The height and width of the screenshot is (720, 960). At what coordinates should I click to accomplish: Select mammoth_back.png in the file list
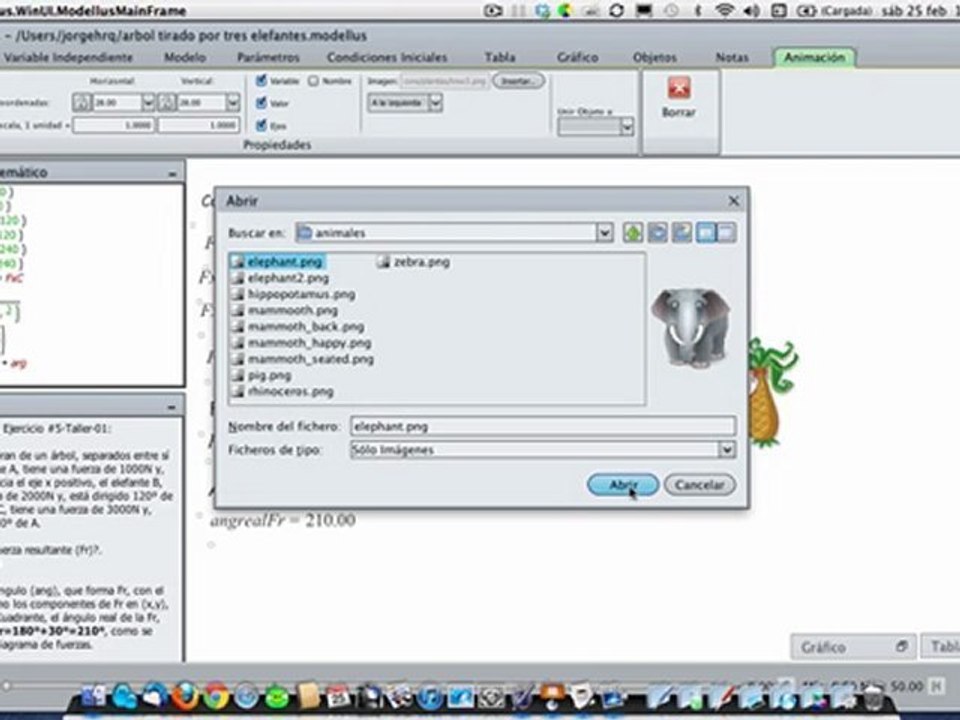[298, 327]
